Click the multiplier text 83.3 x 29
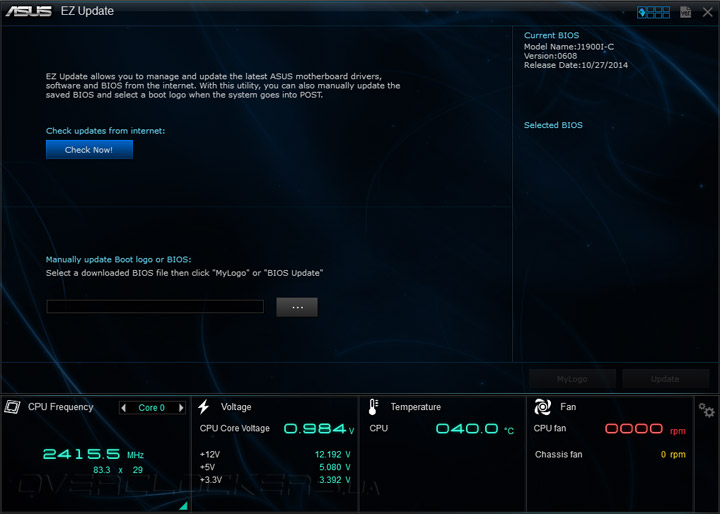 tap(118, 470)
